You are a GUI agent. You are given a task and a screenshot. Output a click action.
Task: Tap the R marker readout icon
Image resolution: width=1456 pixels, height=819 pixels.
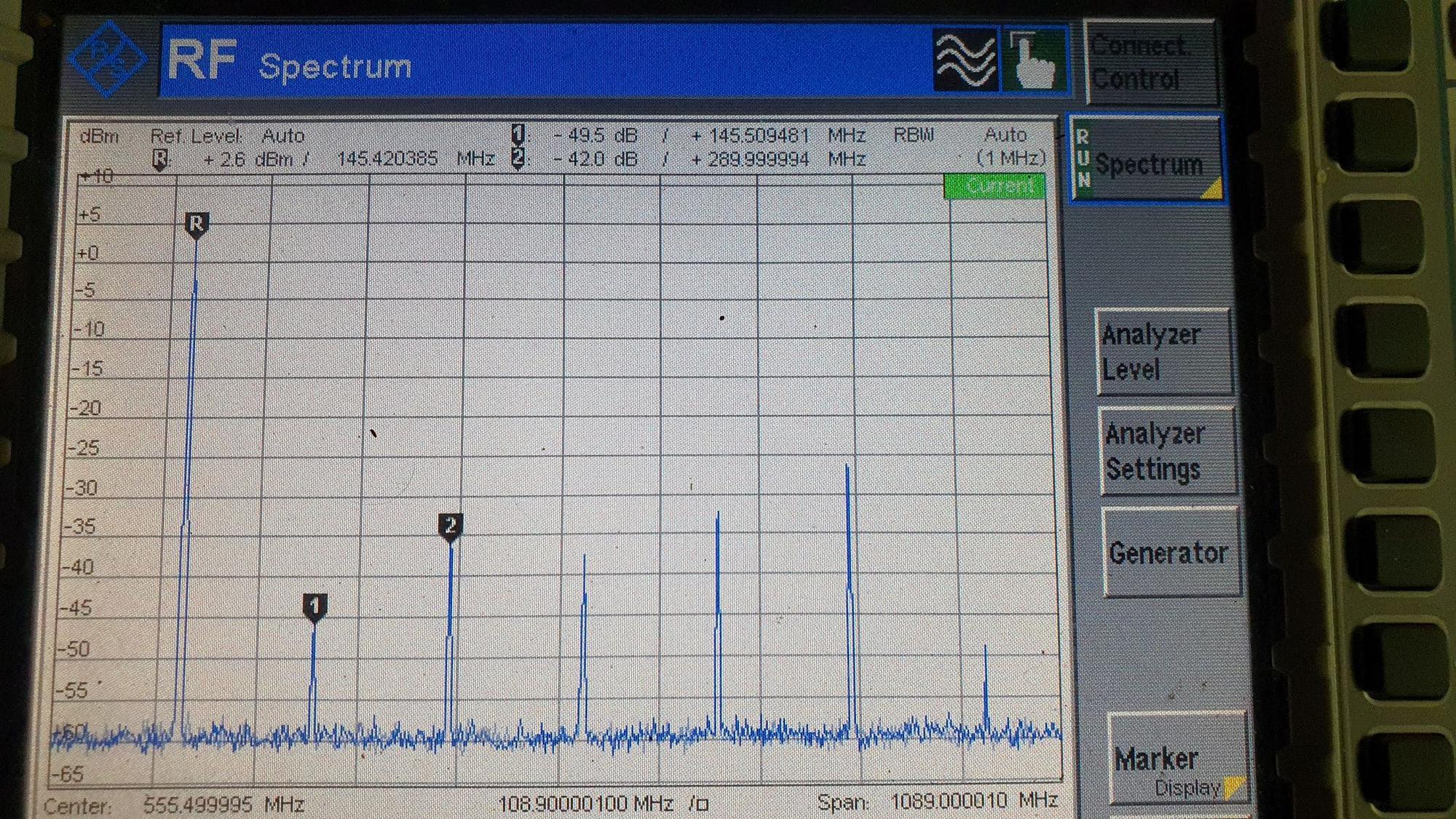click(160, 159)
